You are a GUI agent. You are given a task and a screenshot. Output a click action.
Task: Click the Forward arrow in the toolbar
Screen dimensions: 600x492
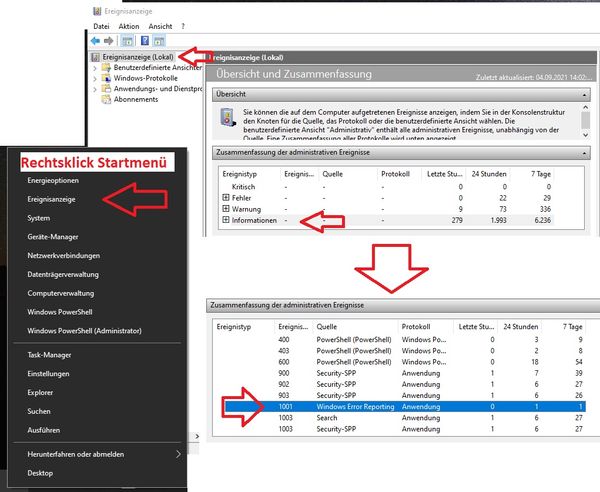pyautogui.click(x=110, y=41)
